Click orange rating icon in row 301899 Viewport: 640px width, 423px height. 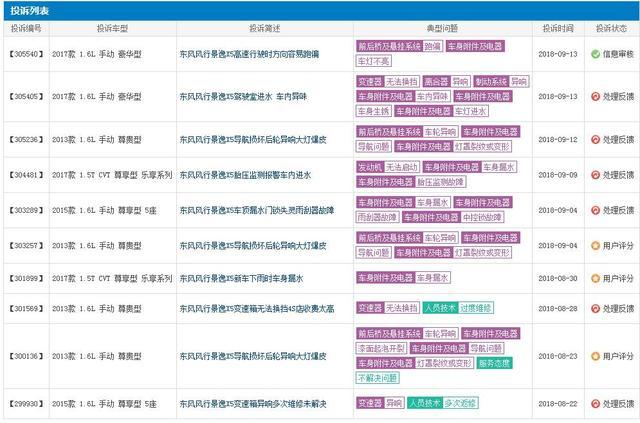tap(596, 278)
